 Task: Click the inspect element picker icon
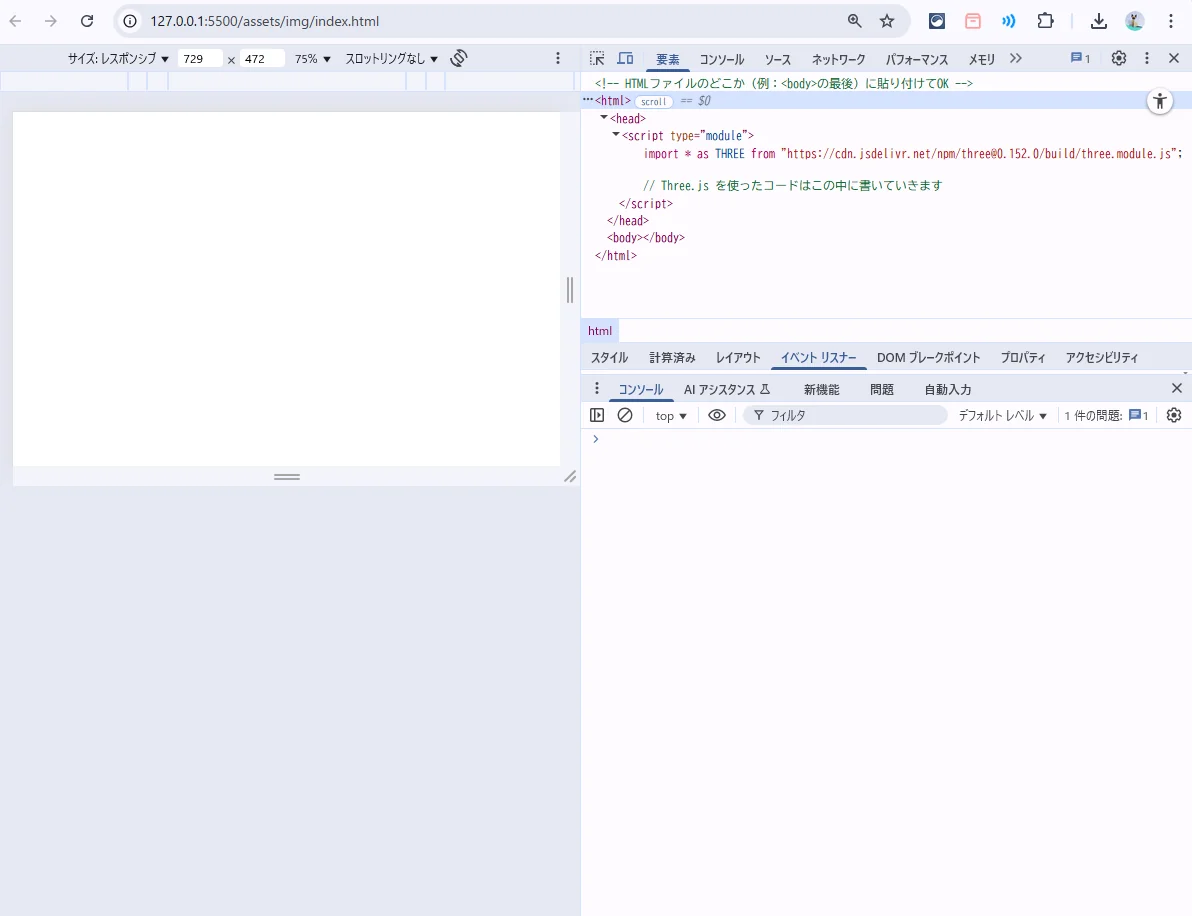point(597,59)
